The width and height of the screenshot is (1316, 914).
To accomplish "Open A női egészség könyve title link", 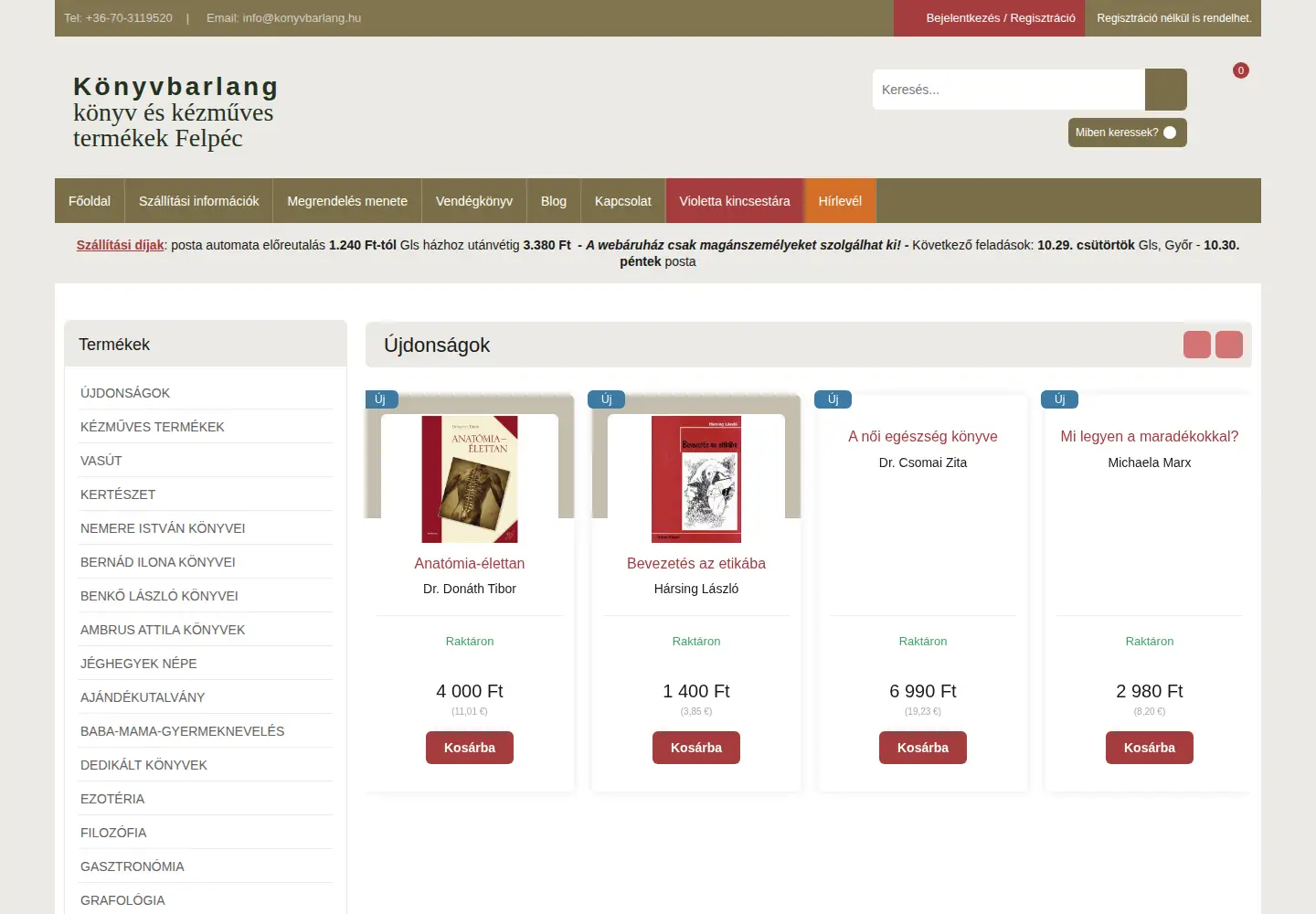I will pos(923,437).
